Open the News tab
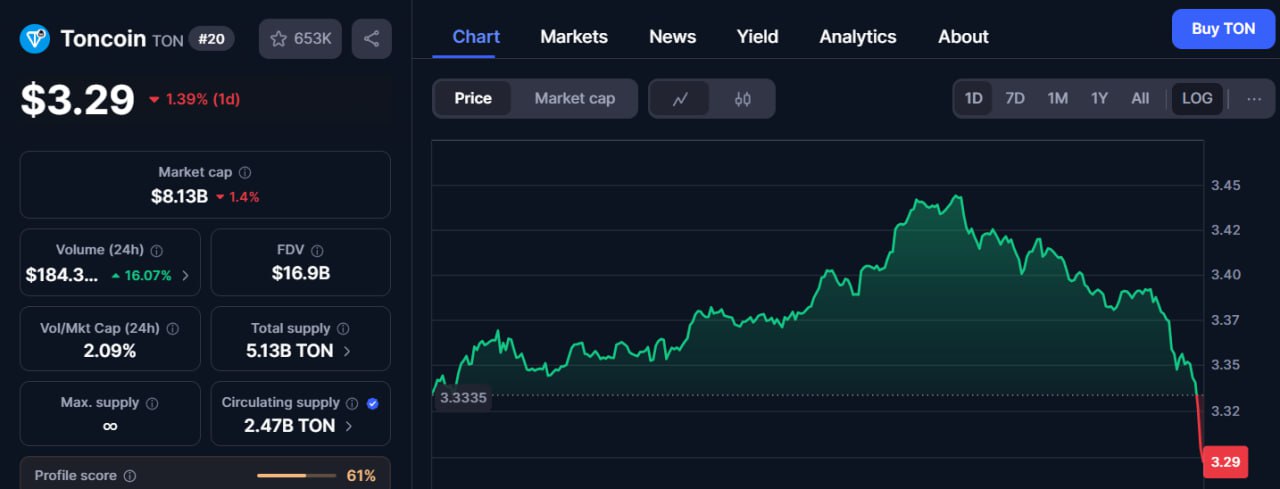 (672, 37)
